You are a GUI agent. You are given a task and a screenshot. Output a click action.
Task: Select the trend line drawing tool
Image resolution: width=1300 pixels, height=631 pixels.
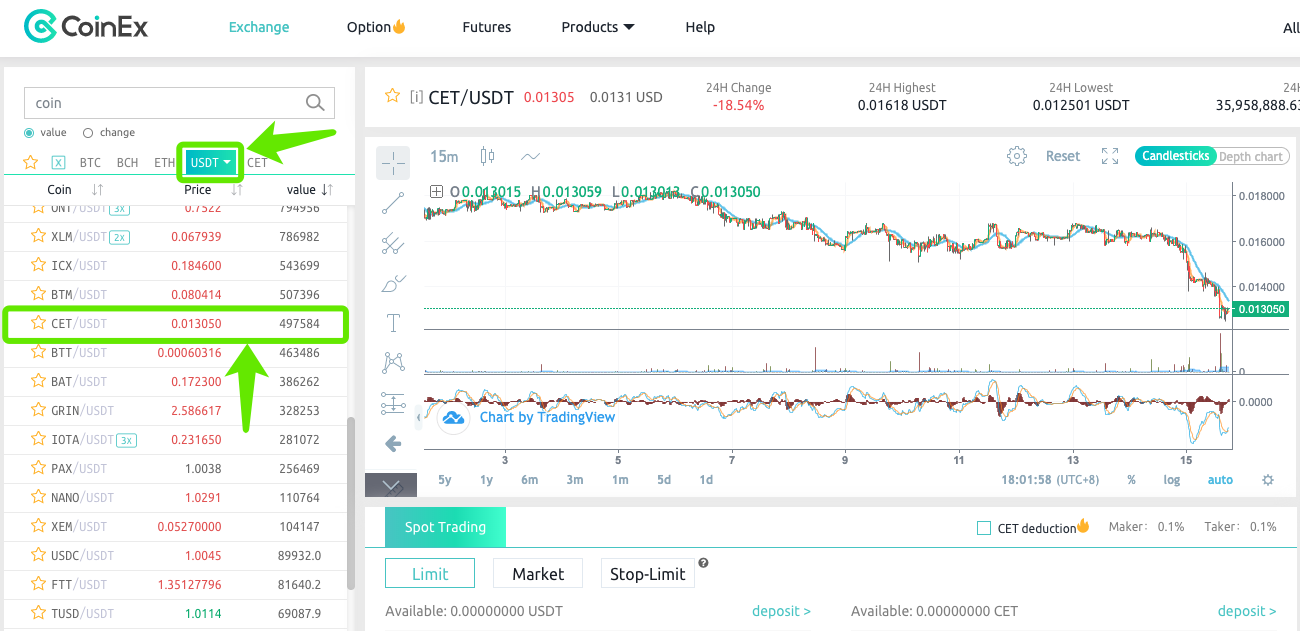tap(393, 202)
